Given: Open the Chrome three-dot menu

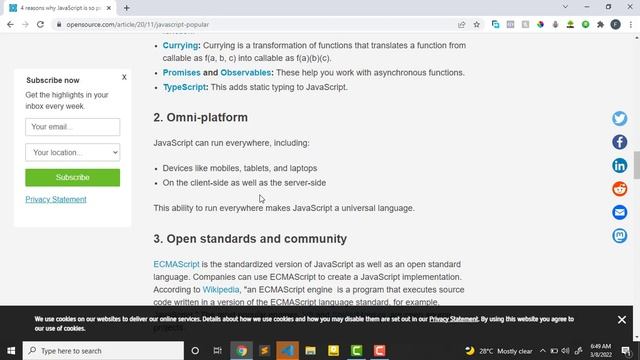Looking at the screenshot, I should pos(631,24).
